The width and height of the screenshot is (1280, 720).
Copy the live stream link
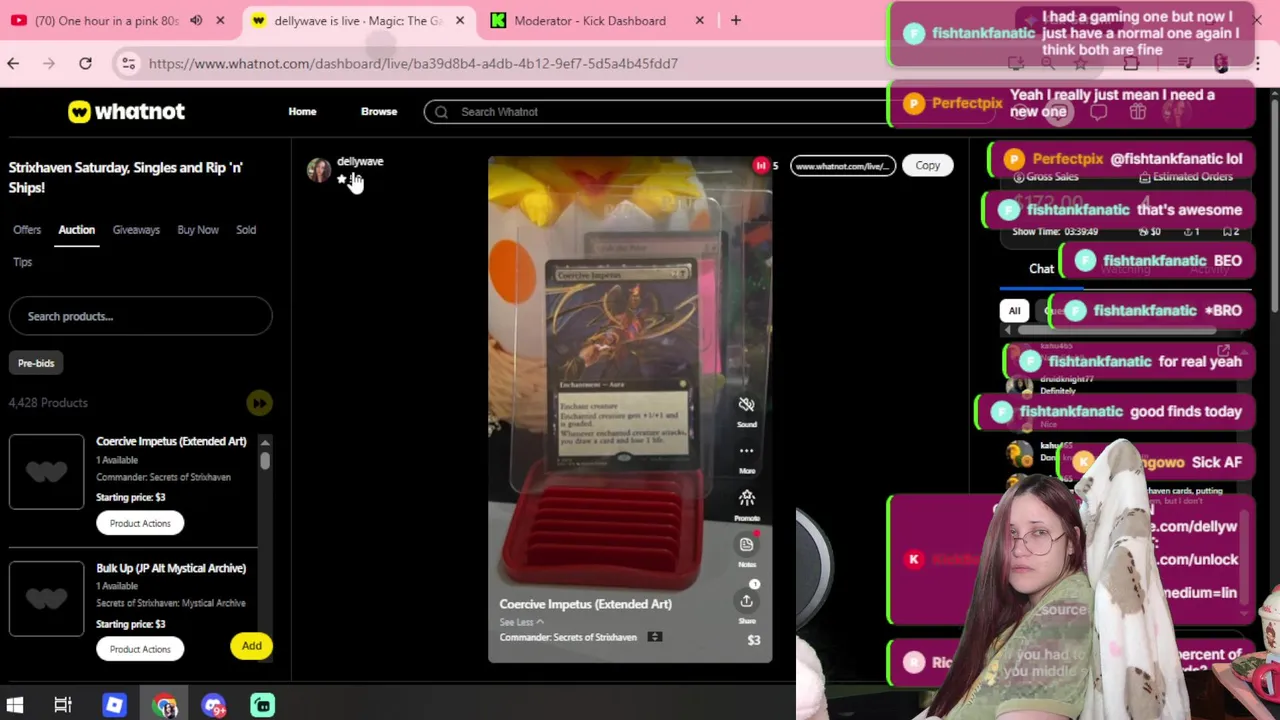[927, 166]
